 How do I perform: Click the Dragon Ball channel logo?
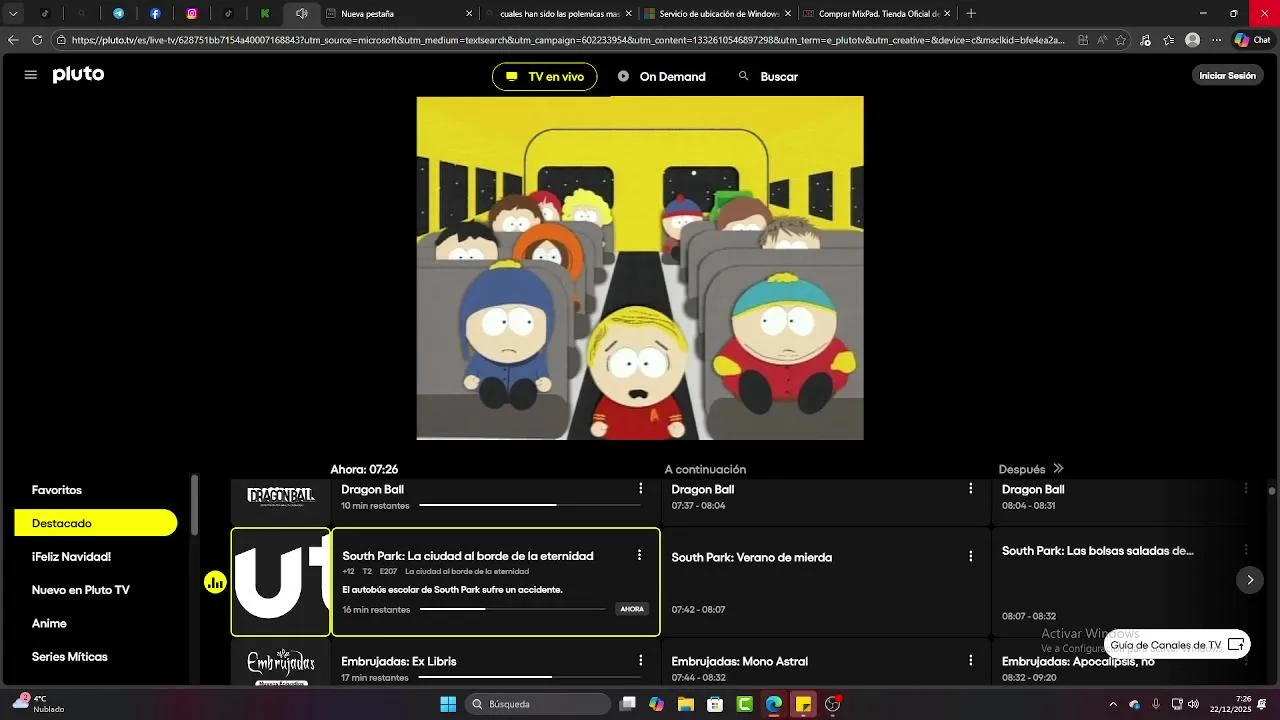[280, 497]
